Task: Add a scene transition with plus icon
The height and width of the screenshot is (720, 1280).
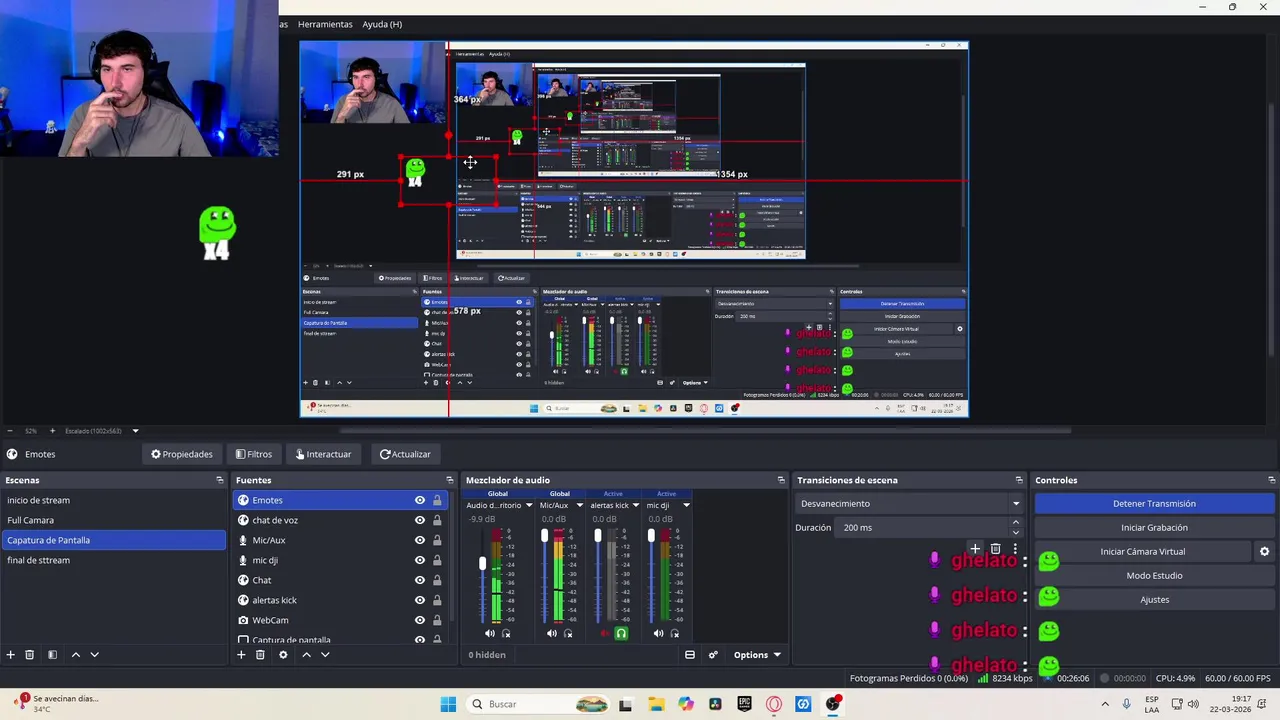Action: coord(975,549)
